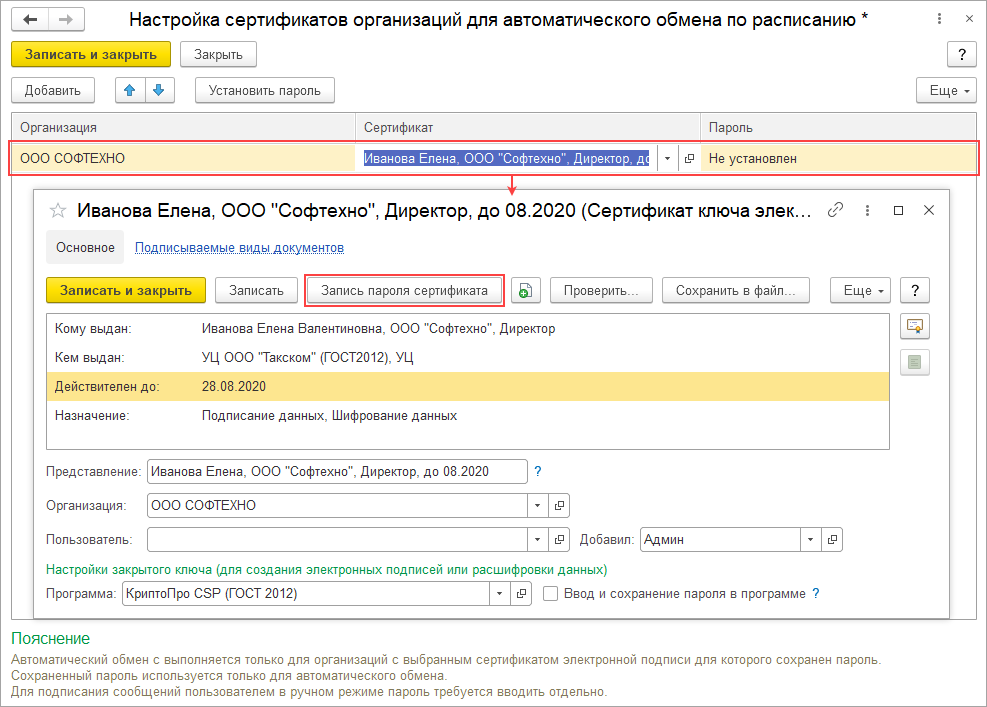Switch to the Основное tab
Image resolution: width=987 pixels, height=707 pixels.
(85, 247)
